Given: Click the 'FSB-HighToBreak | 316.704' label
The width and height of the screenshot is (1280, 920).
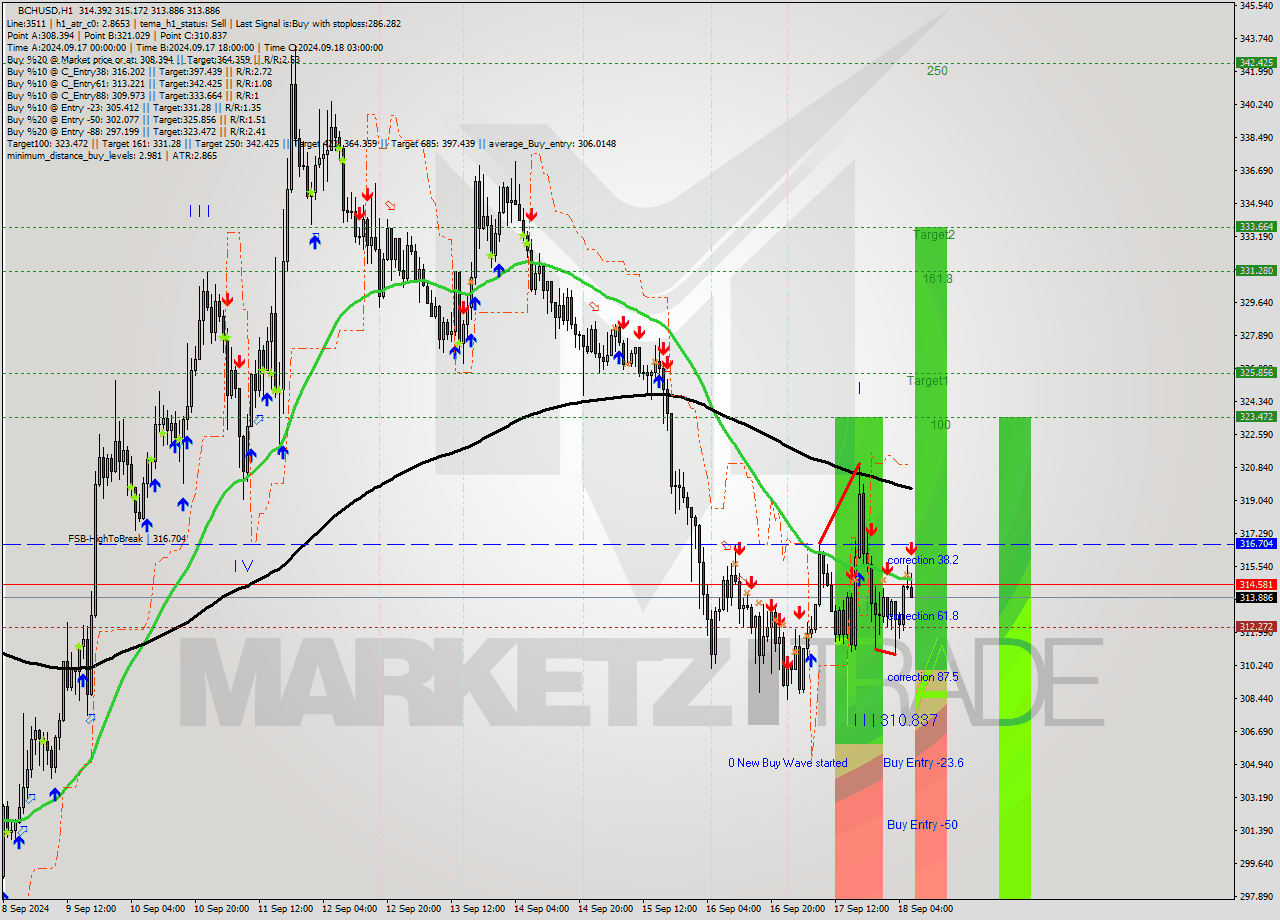Looking at the screenshot, I should point(127,538).
